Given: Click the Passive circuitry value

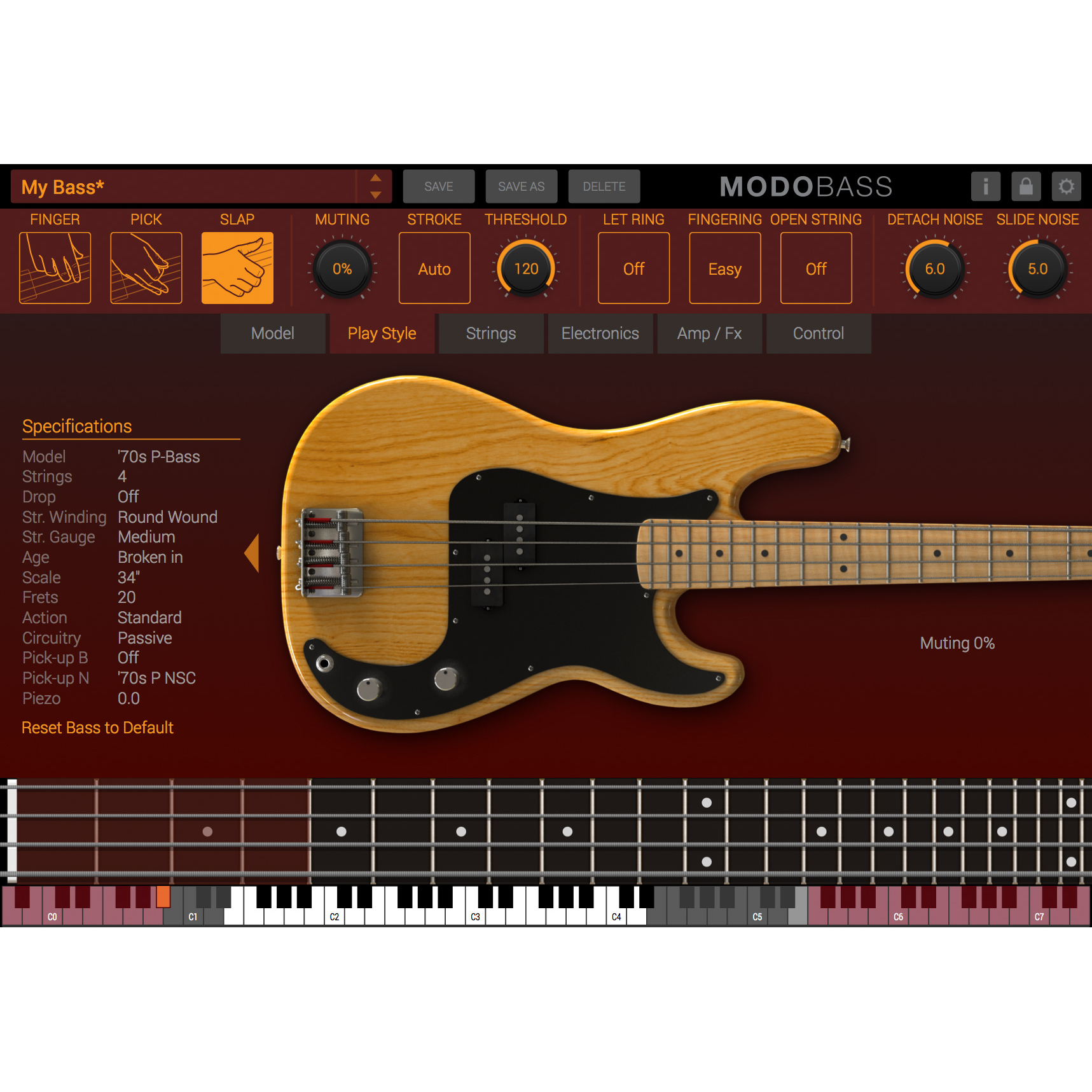Looking at the screenshot, I should pyautogui.click(x=144, y=638).
